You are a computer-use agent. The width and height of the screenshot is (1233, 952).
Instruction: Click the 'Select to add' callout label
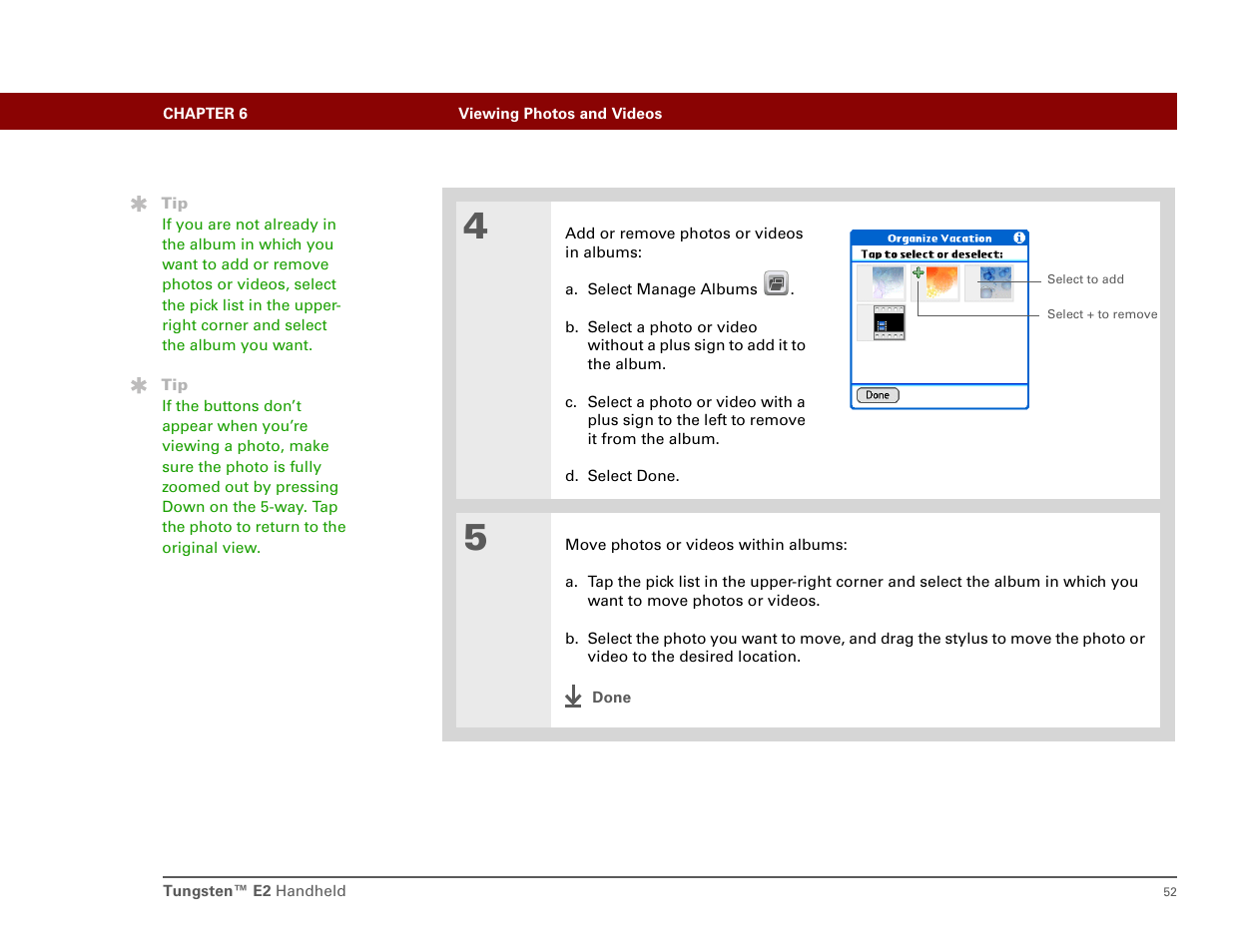(1085, 279)
